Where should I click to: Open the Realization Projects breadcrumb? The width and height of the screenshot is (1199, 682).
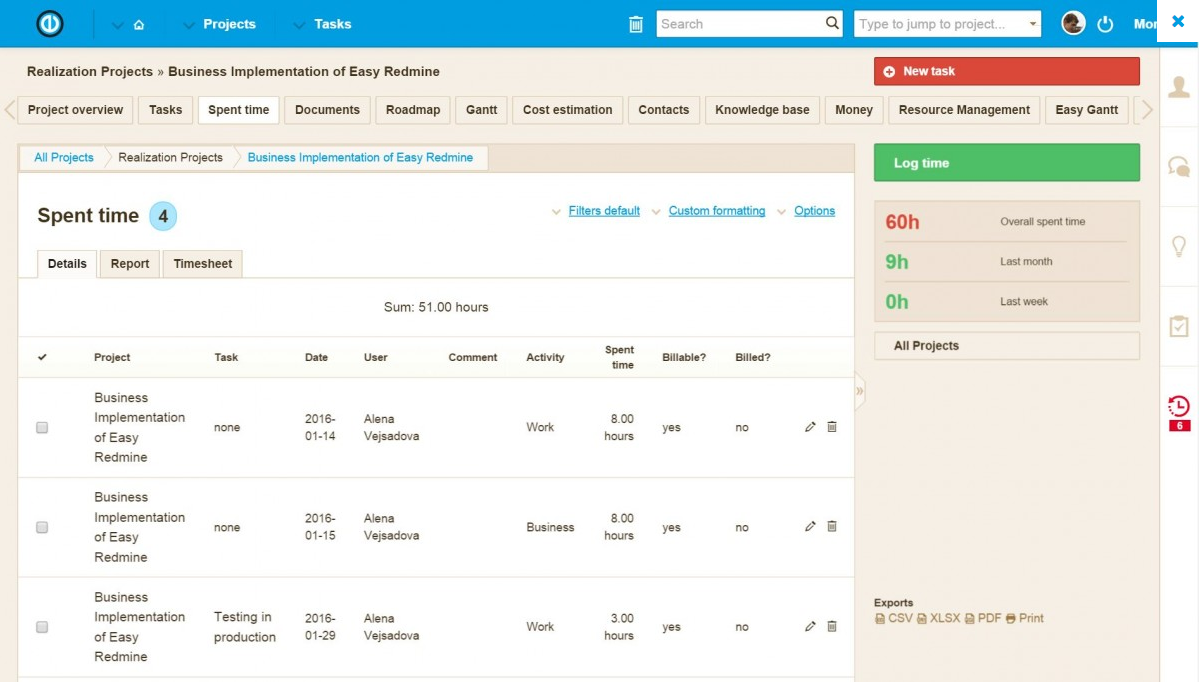[x=171, y=158]
